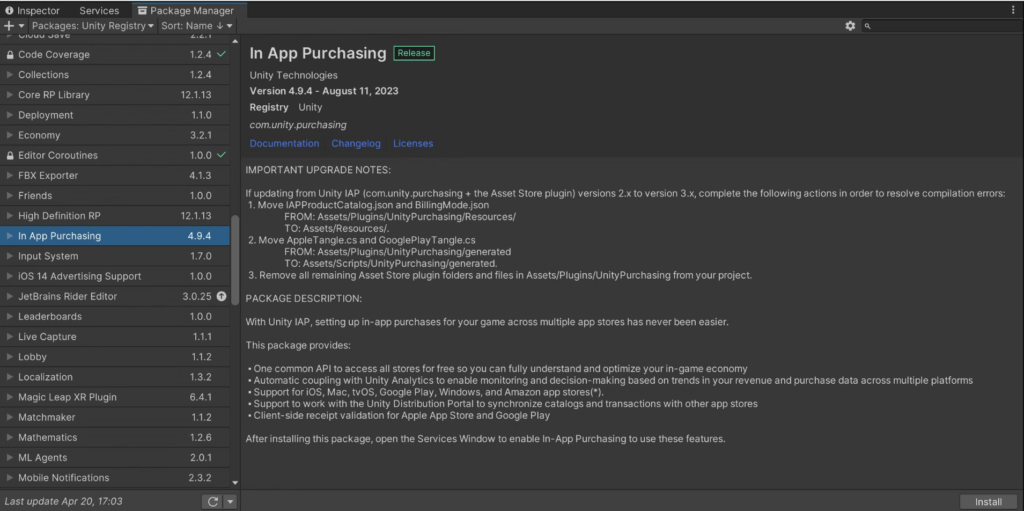Expand the Input System arrow
1024x511 pixels.
point(10,256)
